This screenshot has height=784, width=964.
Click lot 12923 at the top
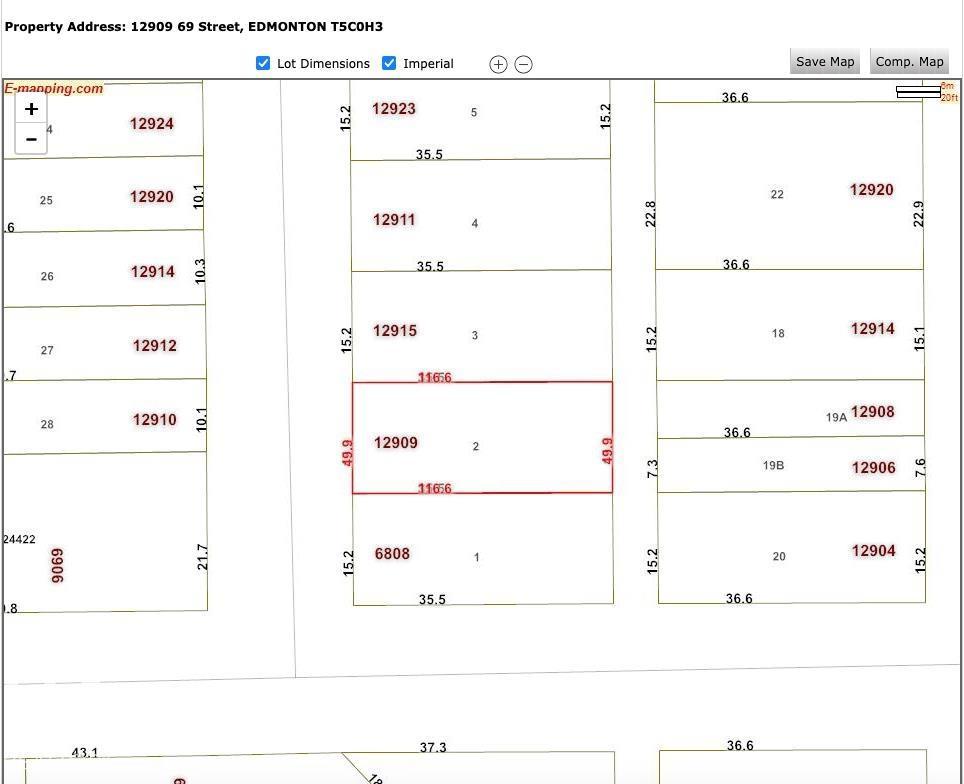click(x=481, y=120)
